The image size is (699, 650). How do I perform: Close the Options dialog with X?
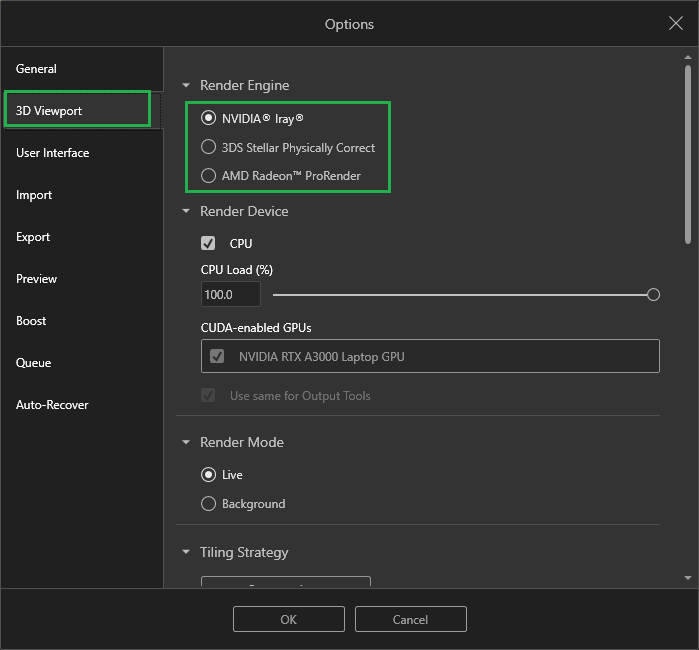pyautogui.click(x=675, y=23)
